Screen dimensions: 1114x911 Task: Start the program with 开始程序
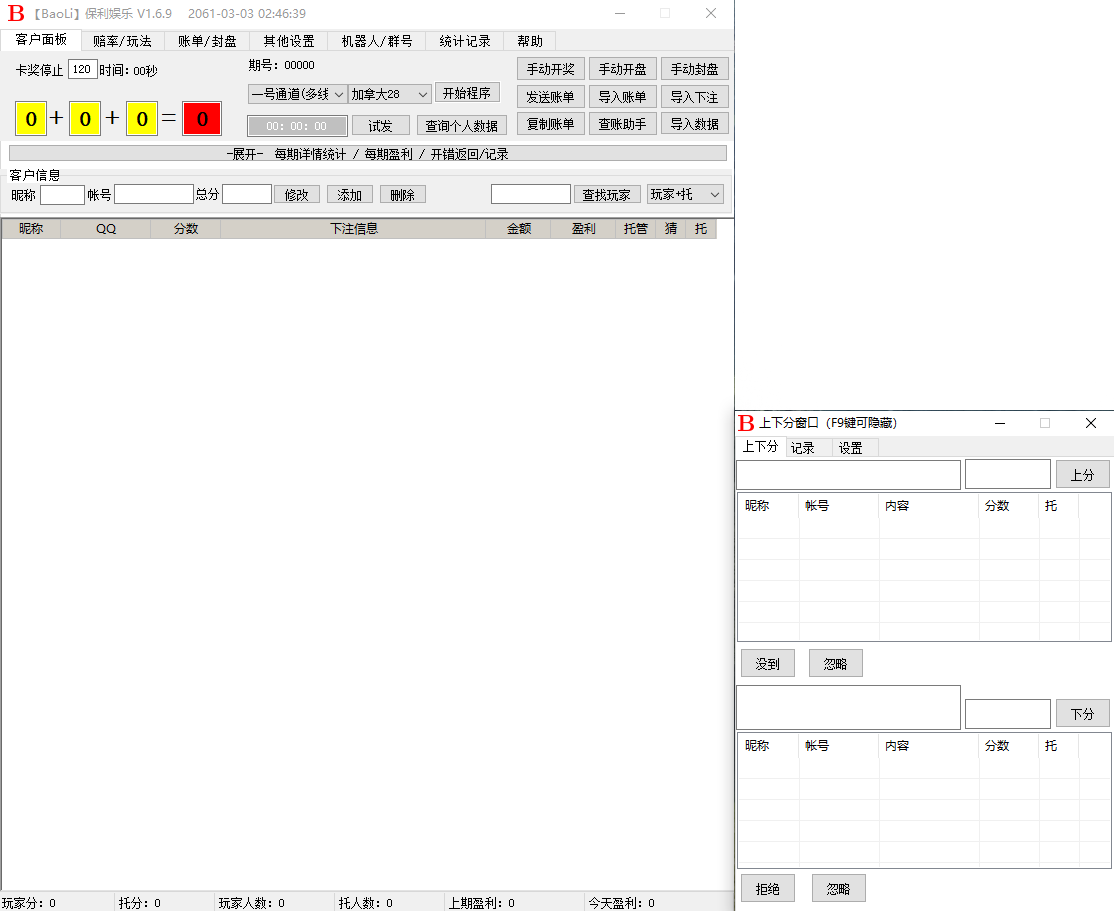pyautogui.click(x=467, y=92)
